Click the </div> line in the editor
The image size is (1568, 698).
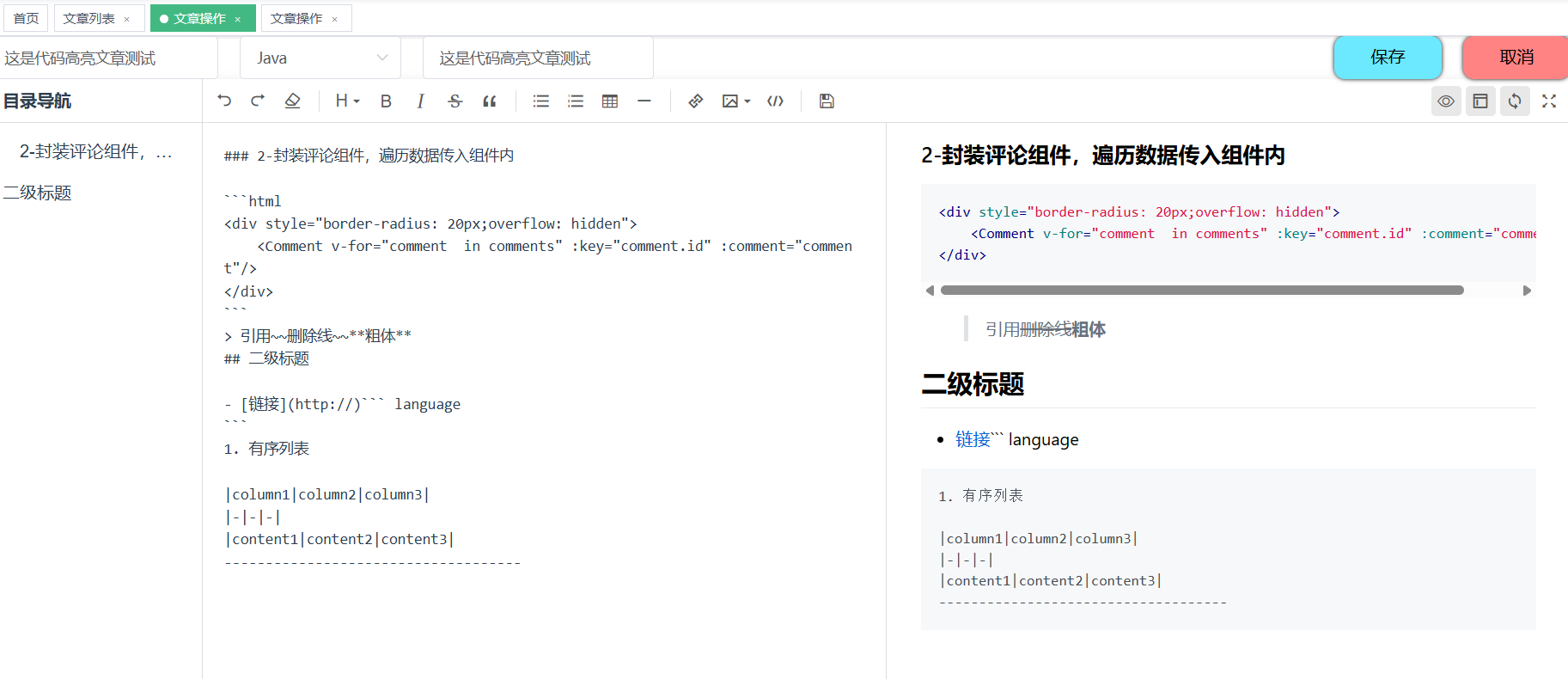[248, 291]
